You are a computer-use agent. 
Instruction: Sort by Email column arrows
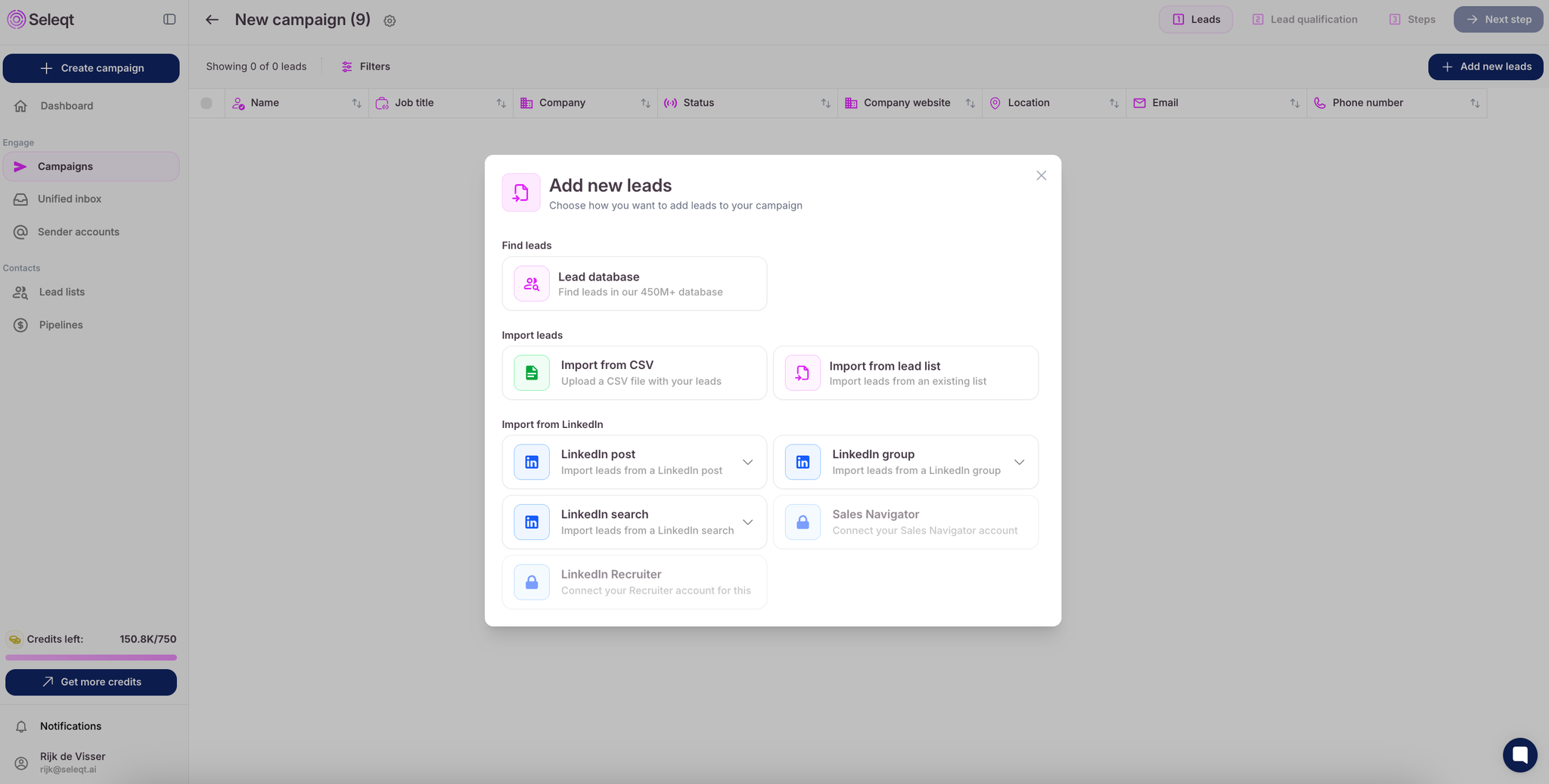1294,103
